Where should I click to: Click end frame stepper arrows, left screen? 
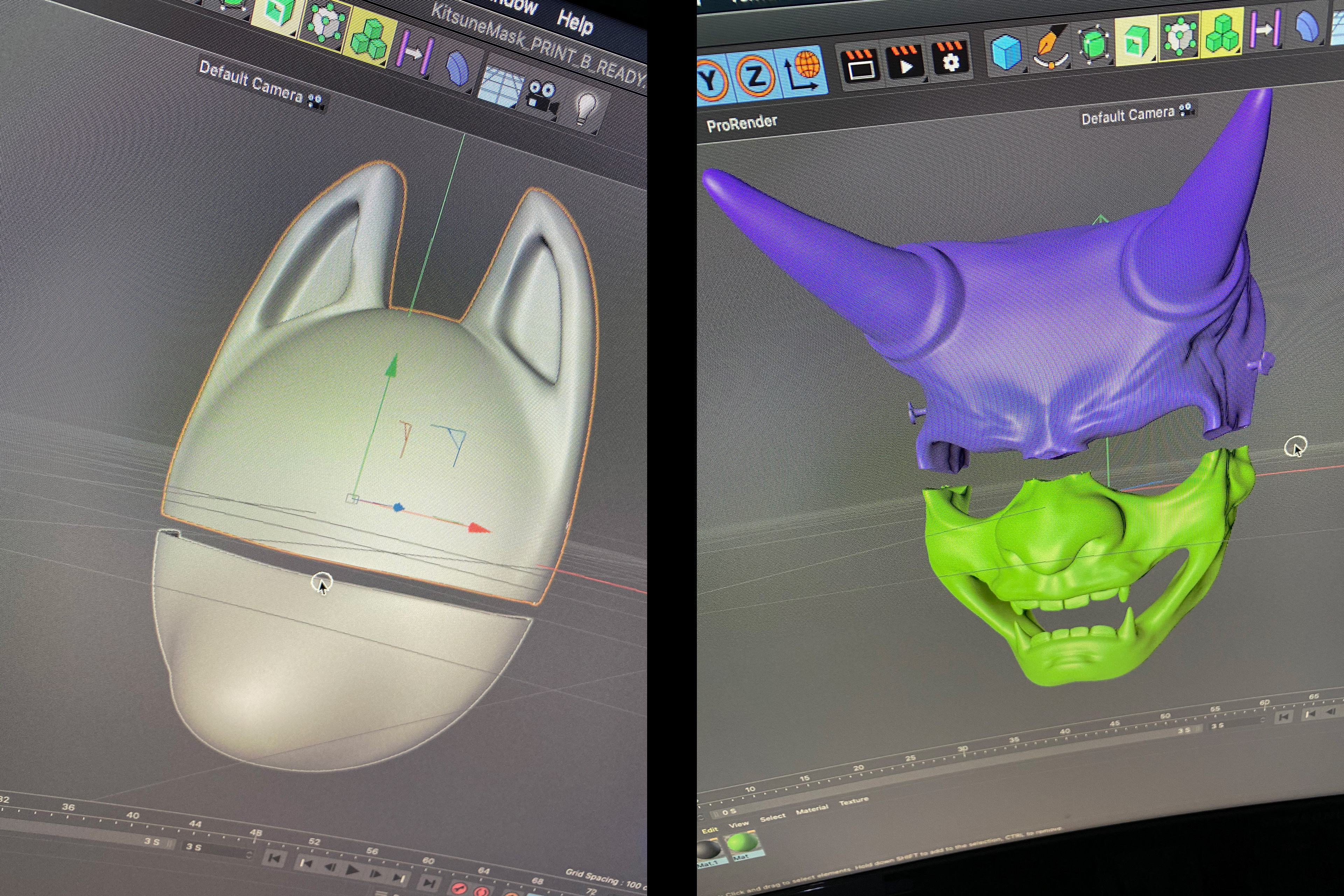249,855
